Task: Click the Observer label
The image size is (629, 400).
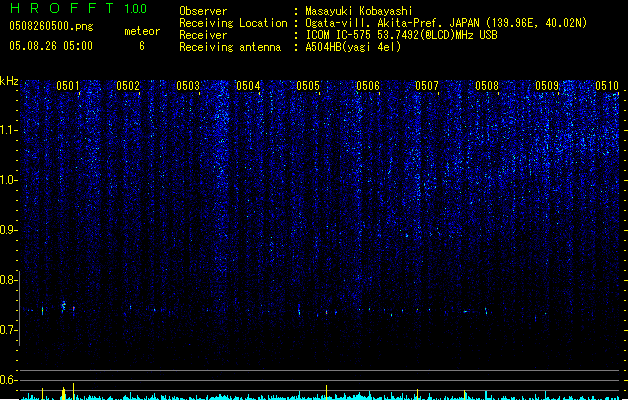Action: click(203, 11)
